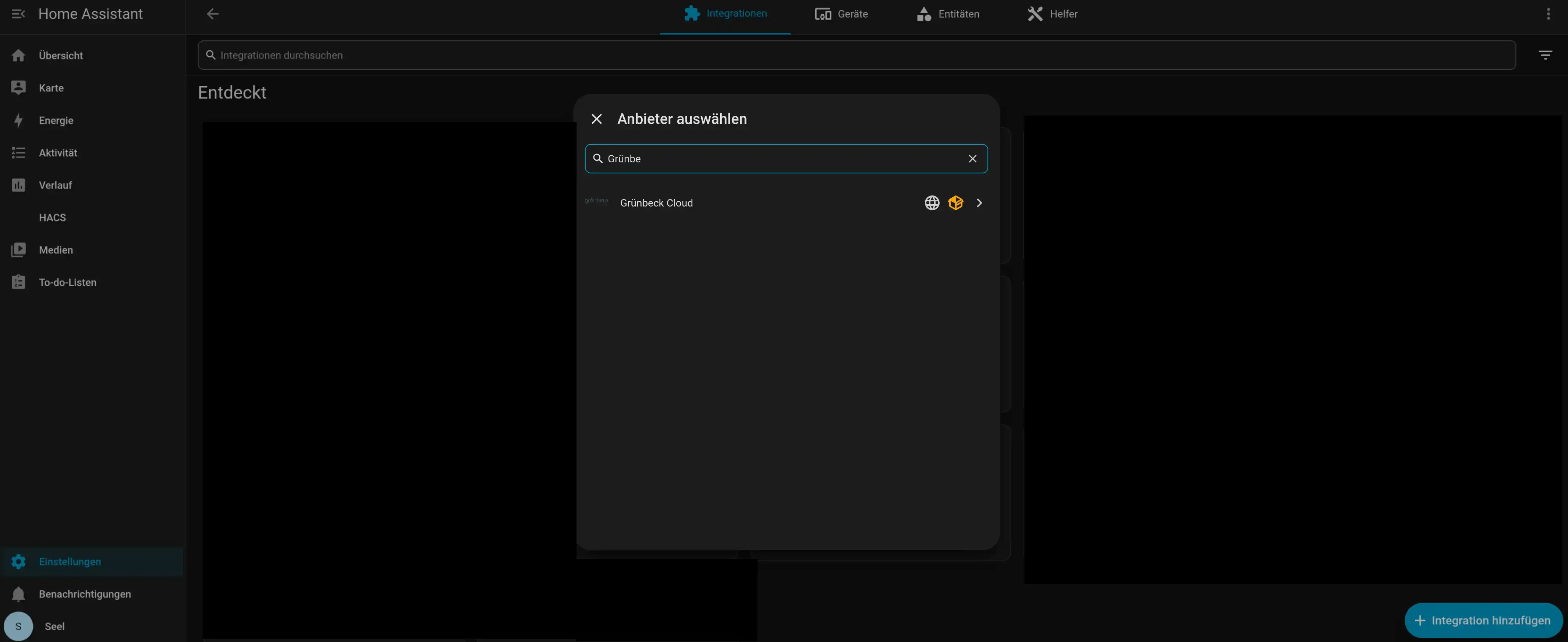Focus the Integrationen durchsuchen search field
The image size is (1568, 642).
[856, 55]
